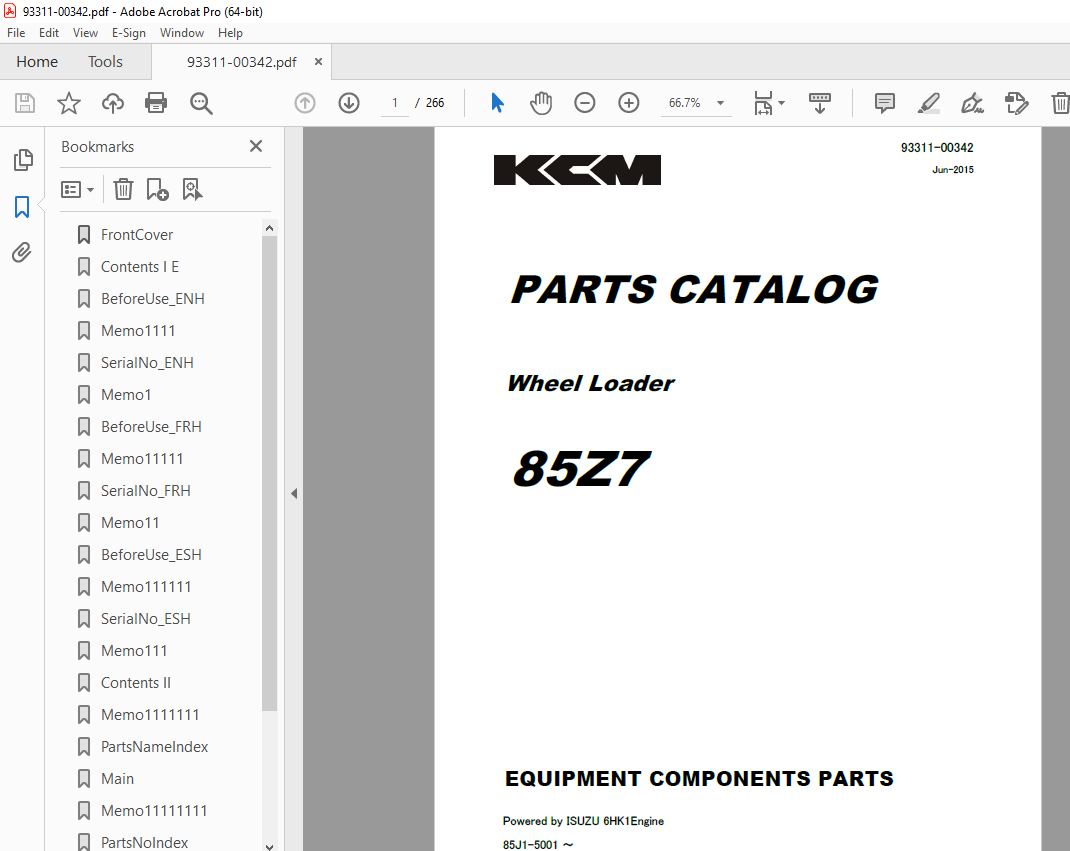Expand the fit page dropdown arrow

(x=782, y=103)
